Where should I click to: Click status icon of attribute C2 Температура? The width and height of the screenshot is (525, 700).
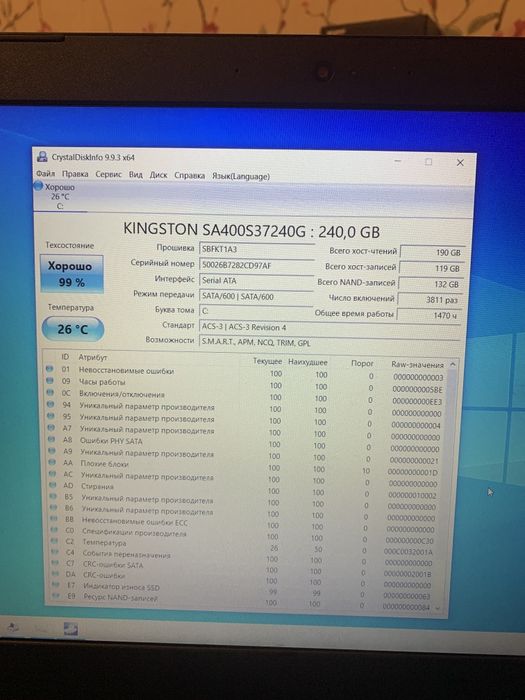54,541
